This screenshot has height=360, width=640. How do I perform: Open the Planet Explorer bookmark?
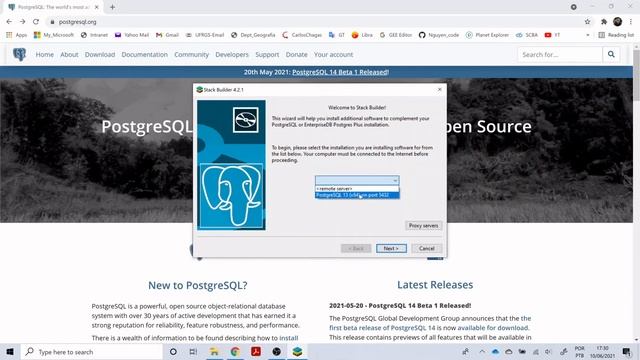click(x=487, y=35)
